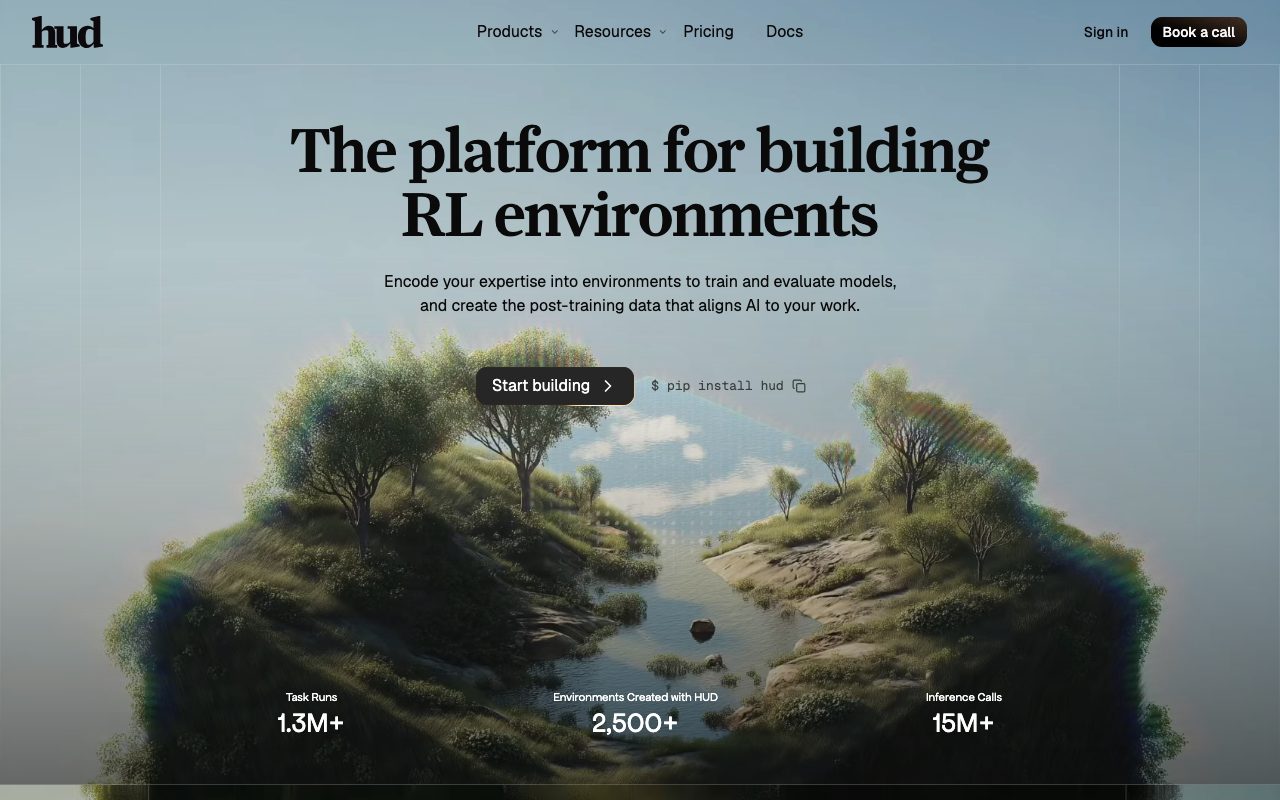Click "Environments Created with HUD" label
1280x800 pixels.
[x=635, y=697]
